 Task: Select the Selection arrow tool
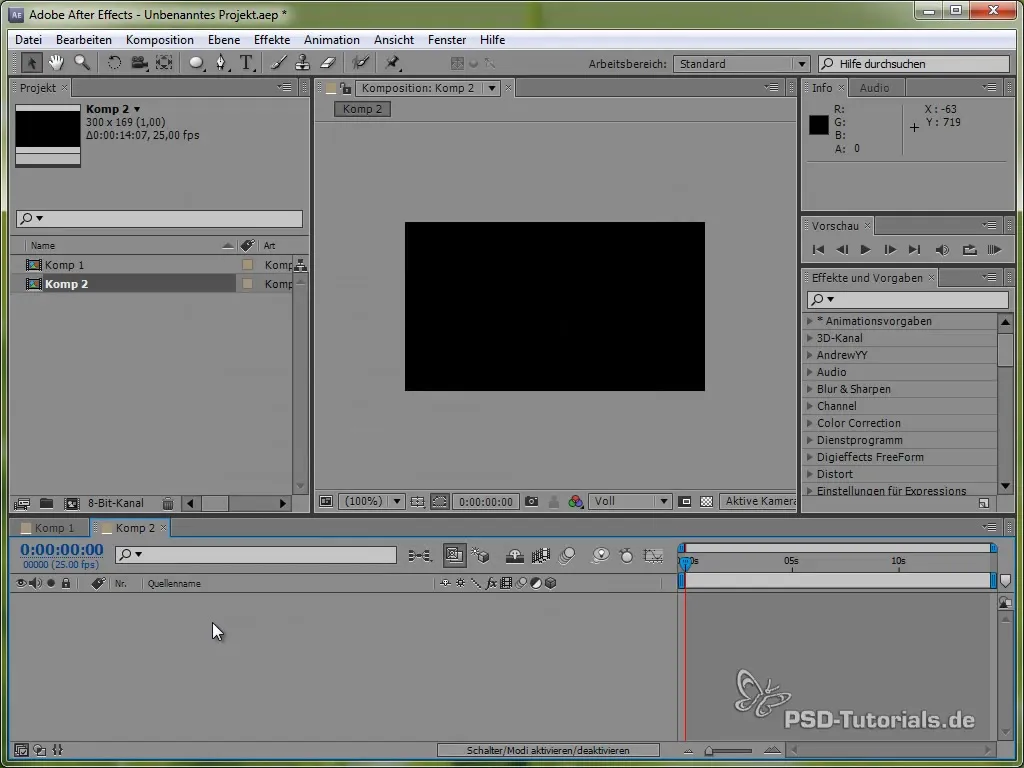[31, 63]
